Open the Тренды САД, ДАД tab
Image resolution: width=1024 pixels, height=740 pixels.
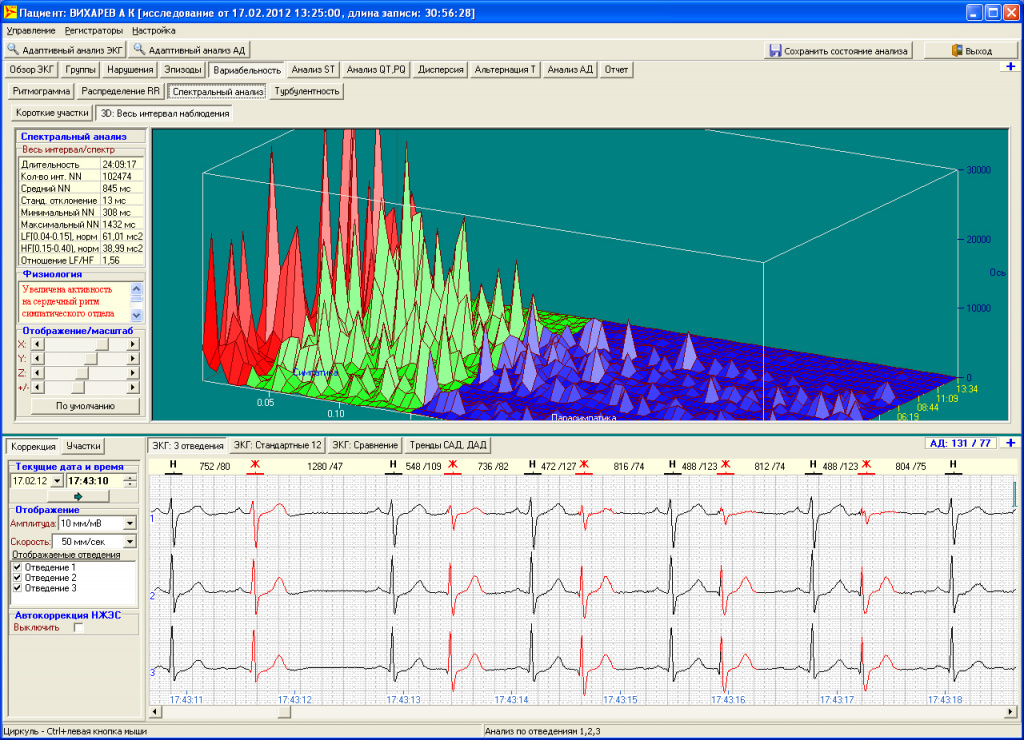pos(448,445)
